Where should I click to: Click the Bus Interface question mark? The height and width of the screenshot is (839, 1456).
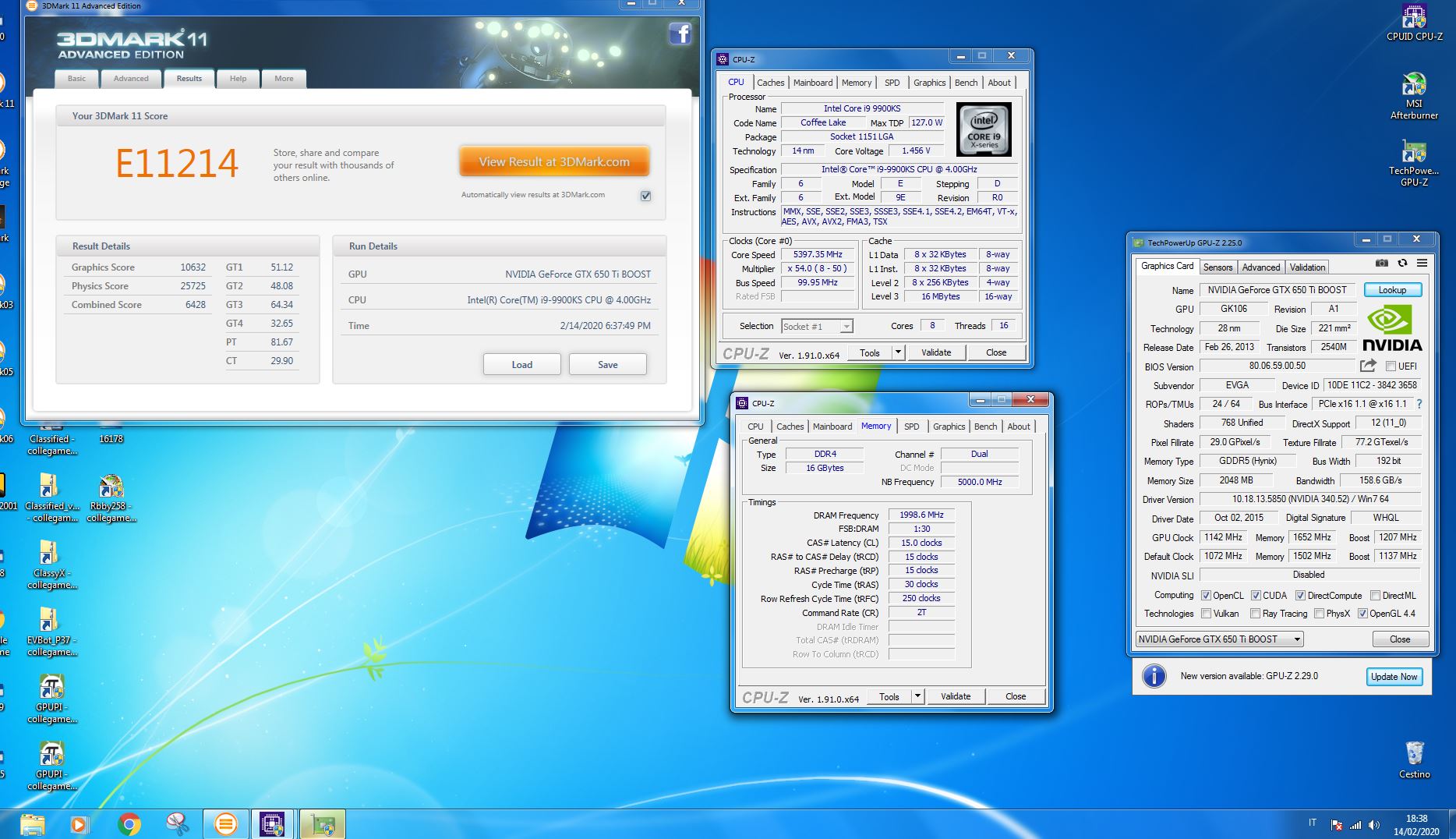point(1419,404)
